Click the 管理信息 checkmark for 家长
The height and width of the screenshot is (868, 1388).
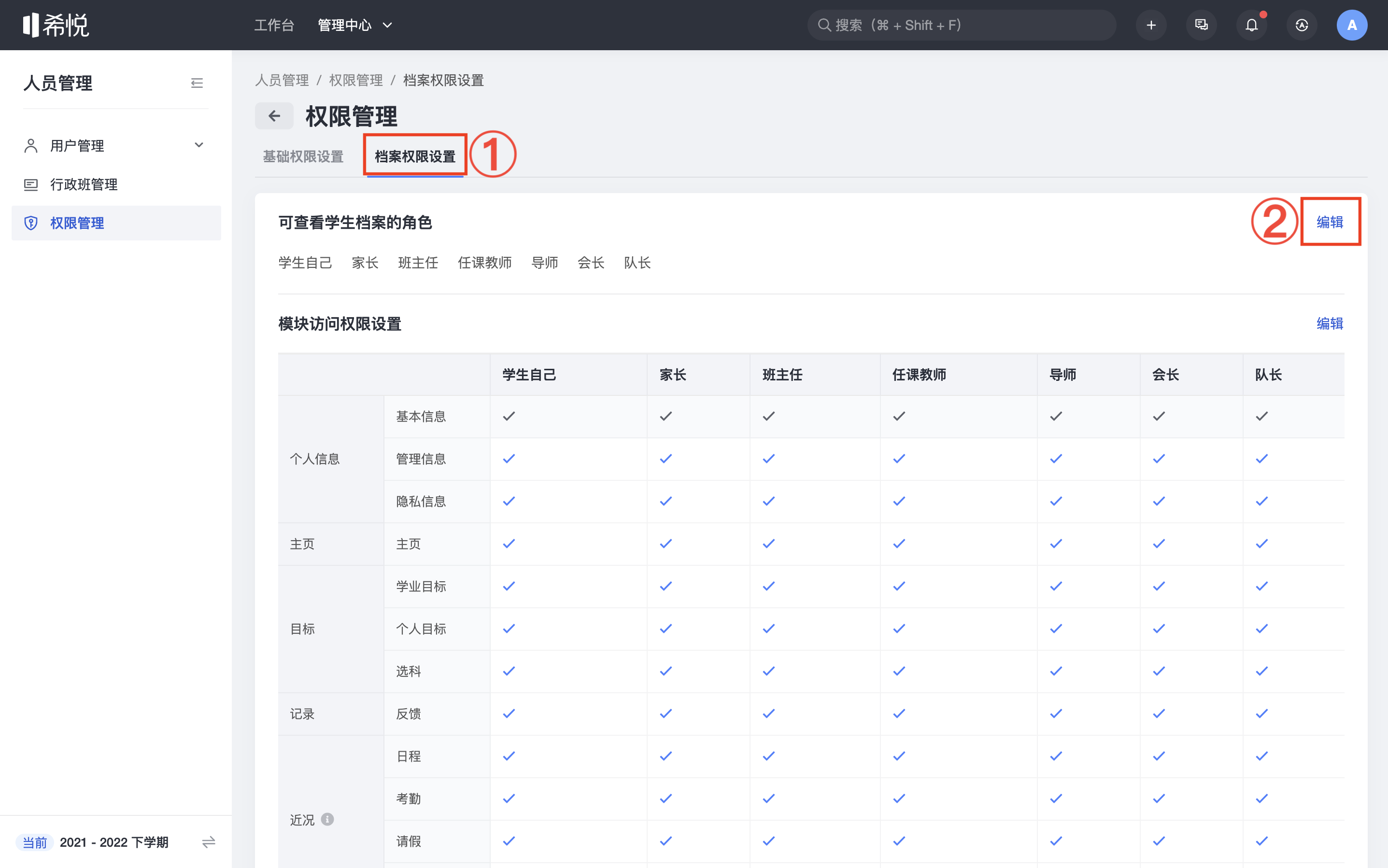[x=666, y=459]
